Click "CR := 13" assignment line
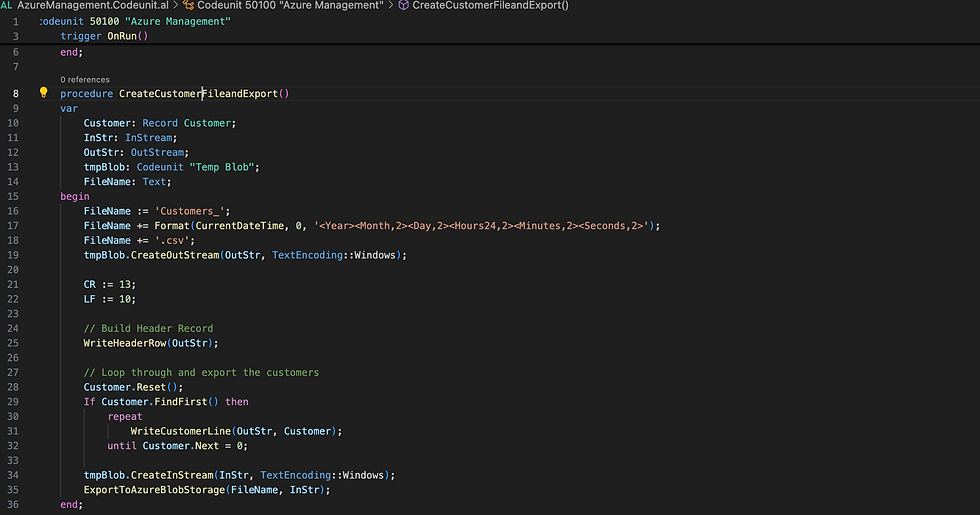Image resolution: width=980 pixels, height=515 pixels. pyautogui.click(x=109, y=284)
